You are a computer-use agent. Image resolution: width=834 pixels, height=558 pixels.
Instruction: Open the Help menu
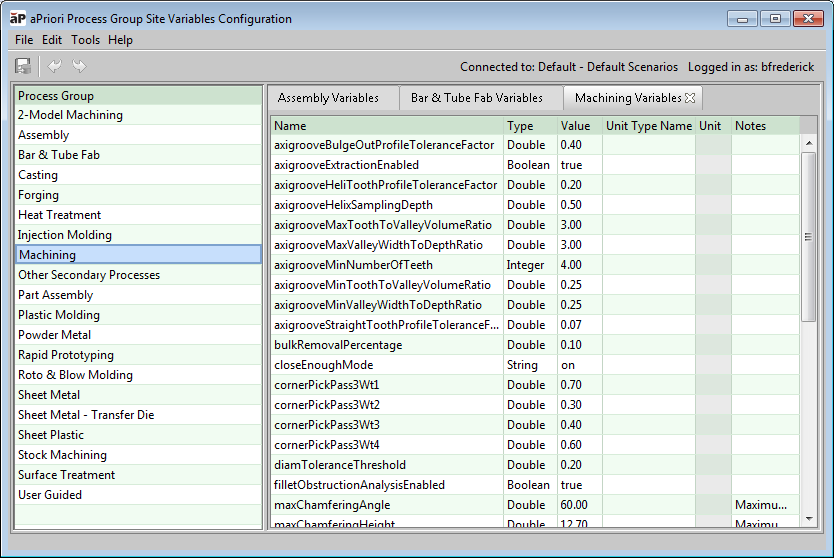(120, 40)
